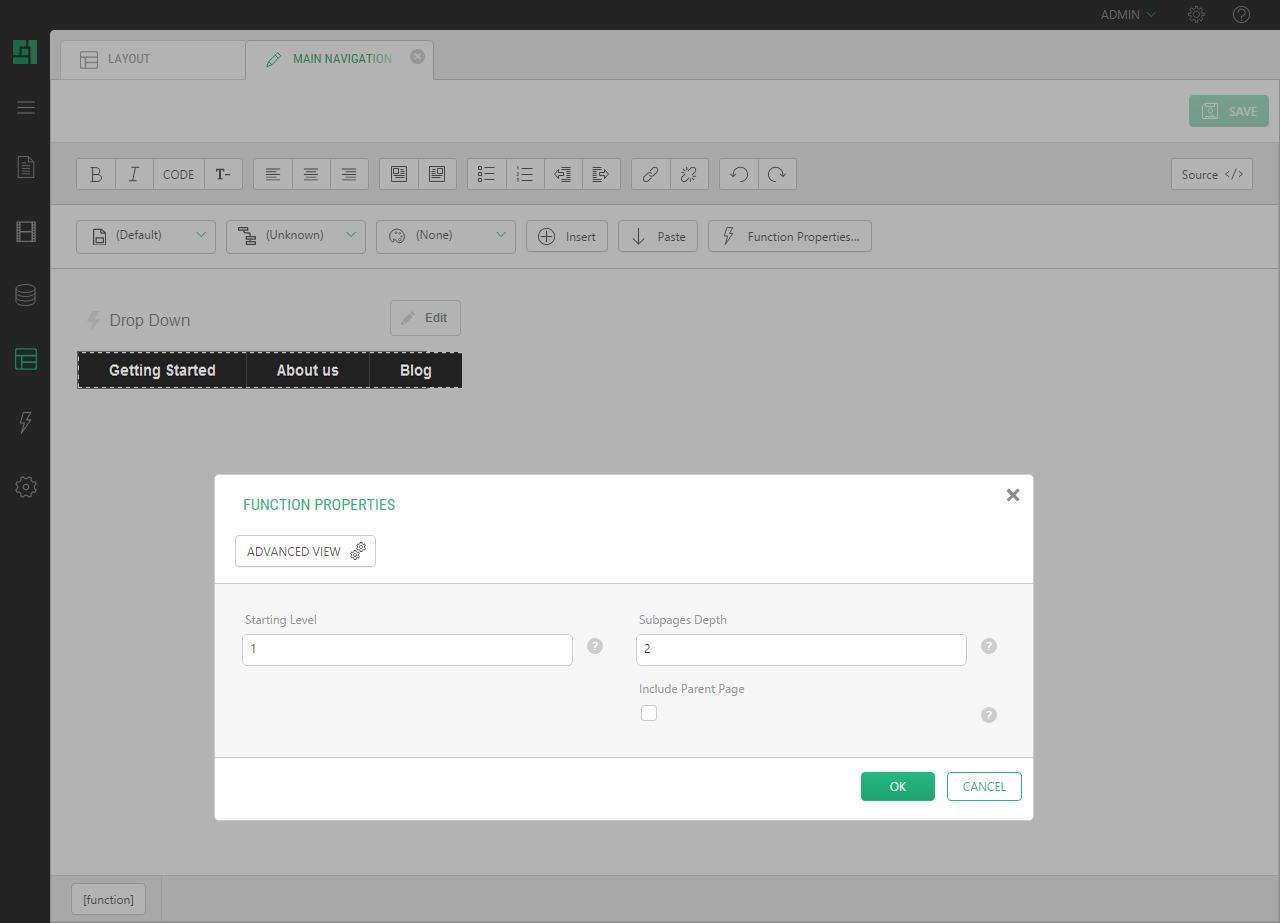Open the ADMIN user menu
Image resolution: width=1280 pixels, height=923 pixels.
(1128, 15)
